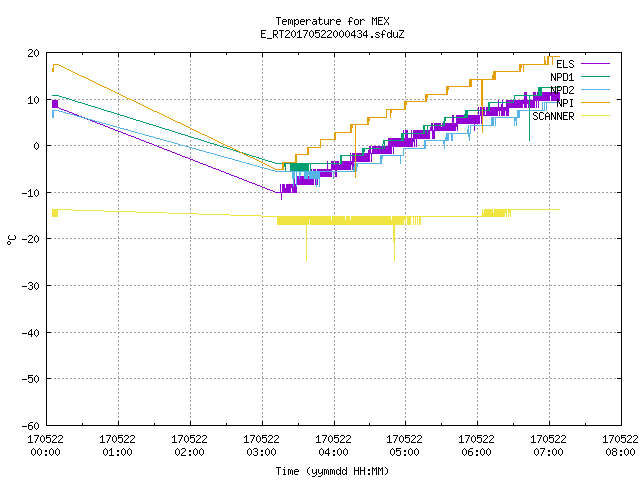
Task: Click the x-axis tick label 00:00
Action: (45, 452)
